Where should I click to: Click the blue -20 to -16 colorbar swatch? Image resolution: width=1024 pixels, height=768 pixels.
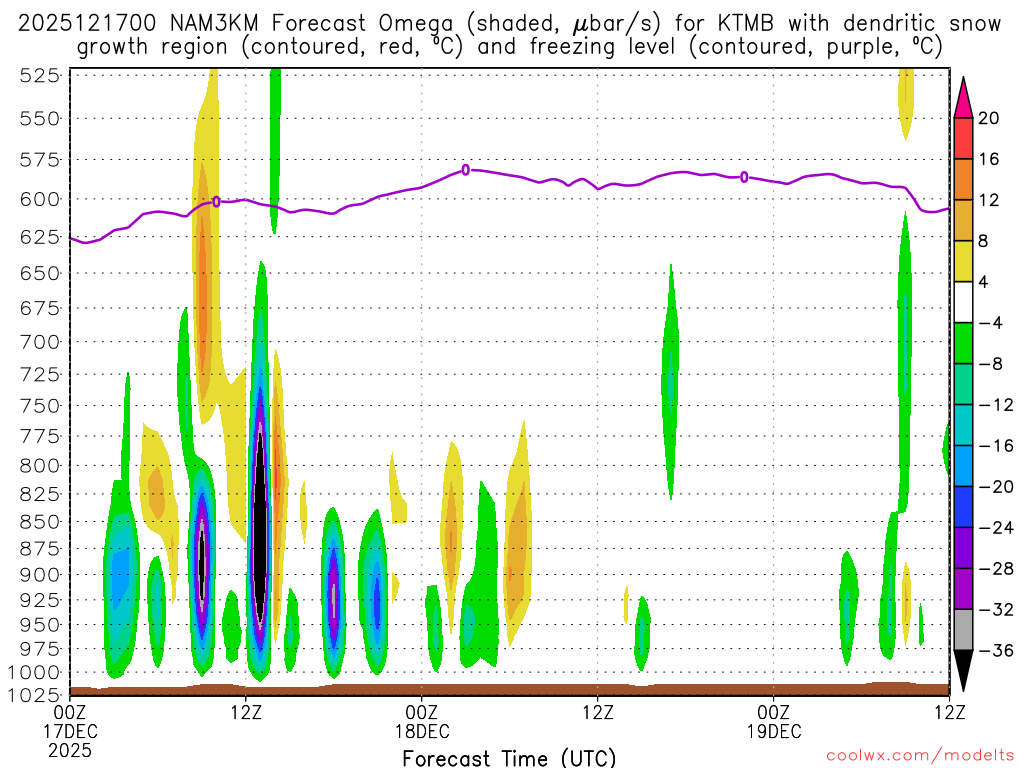click(x=963, y=466)
